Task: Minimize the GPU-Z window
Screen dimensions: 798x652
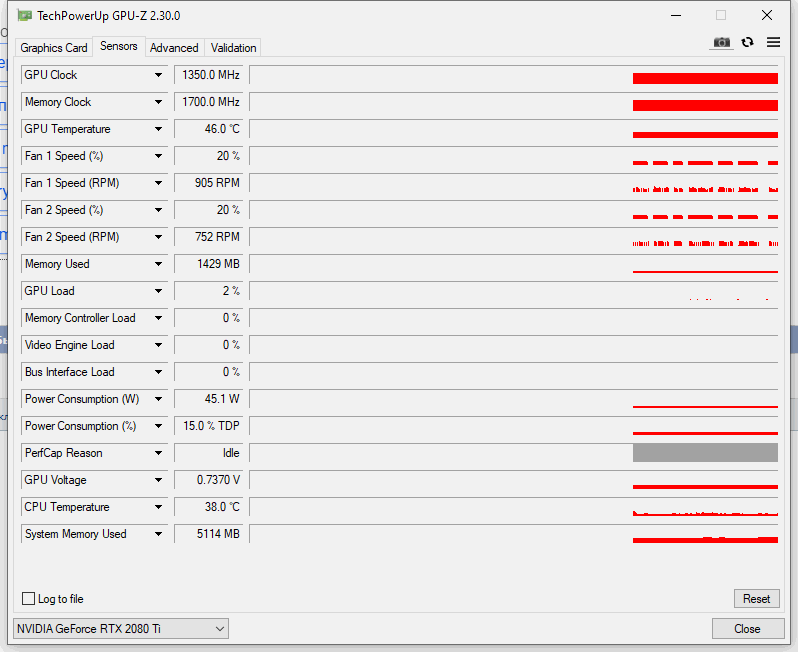Action: pos(676,15)
